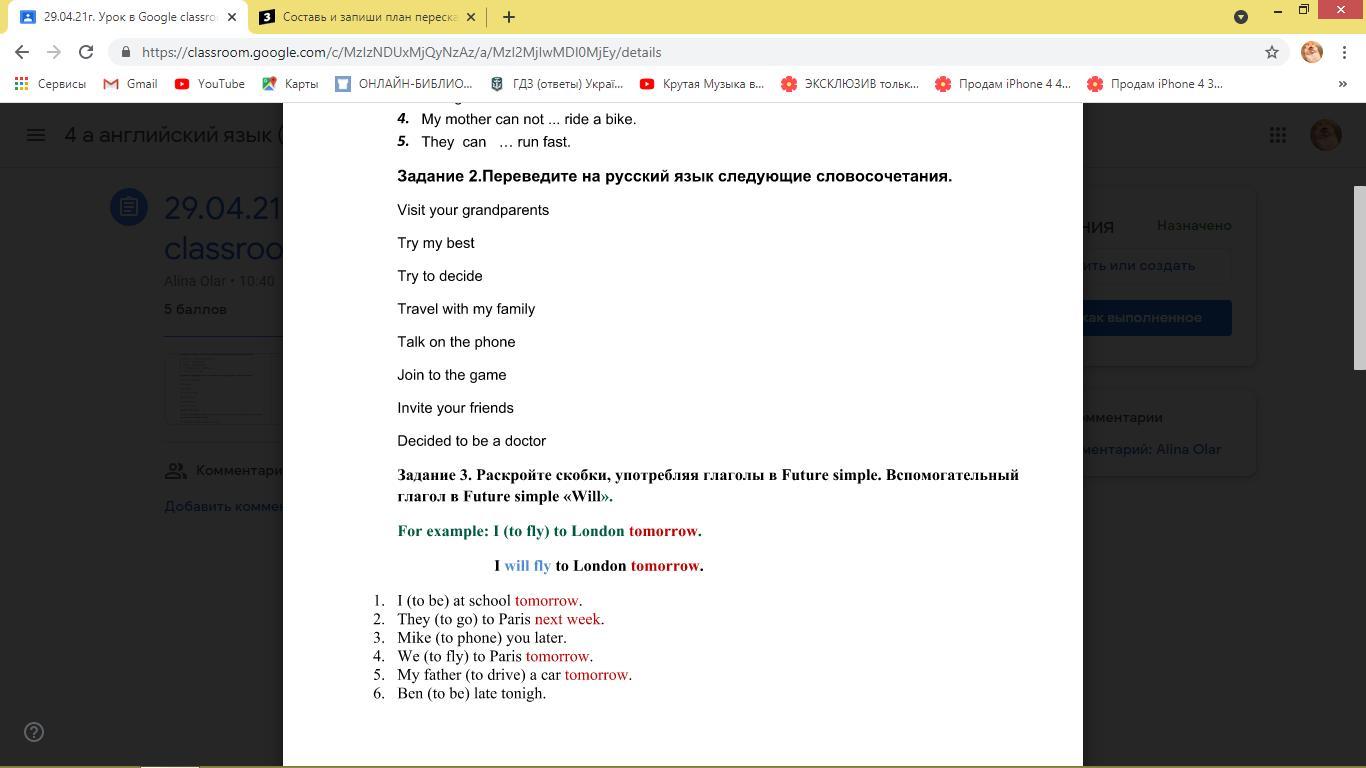The height and width of the screenshot is (768, 1366).
Task: Click the '5 баллов' points label
Action: (195, 309)
